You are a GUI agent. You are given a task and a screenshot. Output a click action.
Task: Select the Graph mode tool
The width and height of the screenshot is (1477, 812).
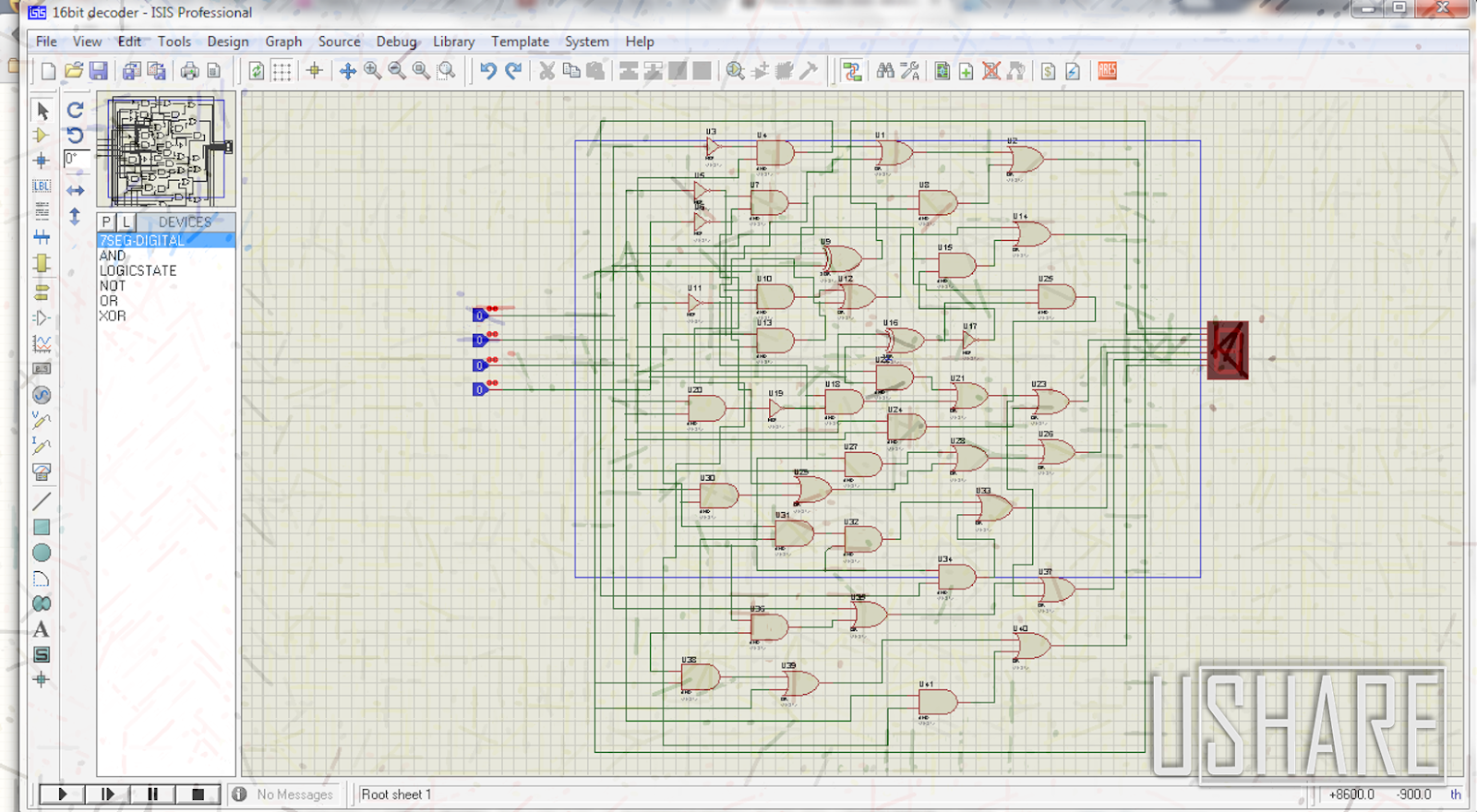pyautogui.click(x=42, y=343)
